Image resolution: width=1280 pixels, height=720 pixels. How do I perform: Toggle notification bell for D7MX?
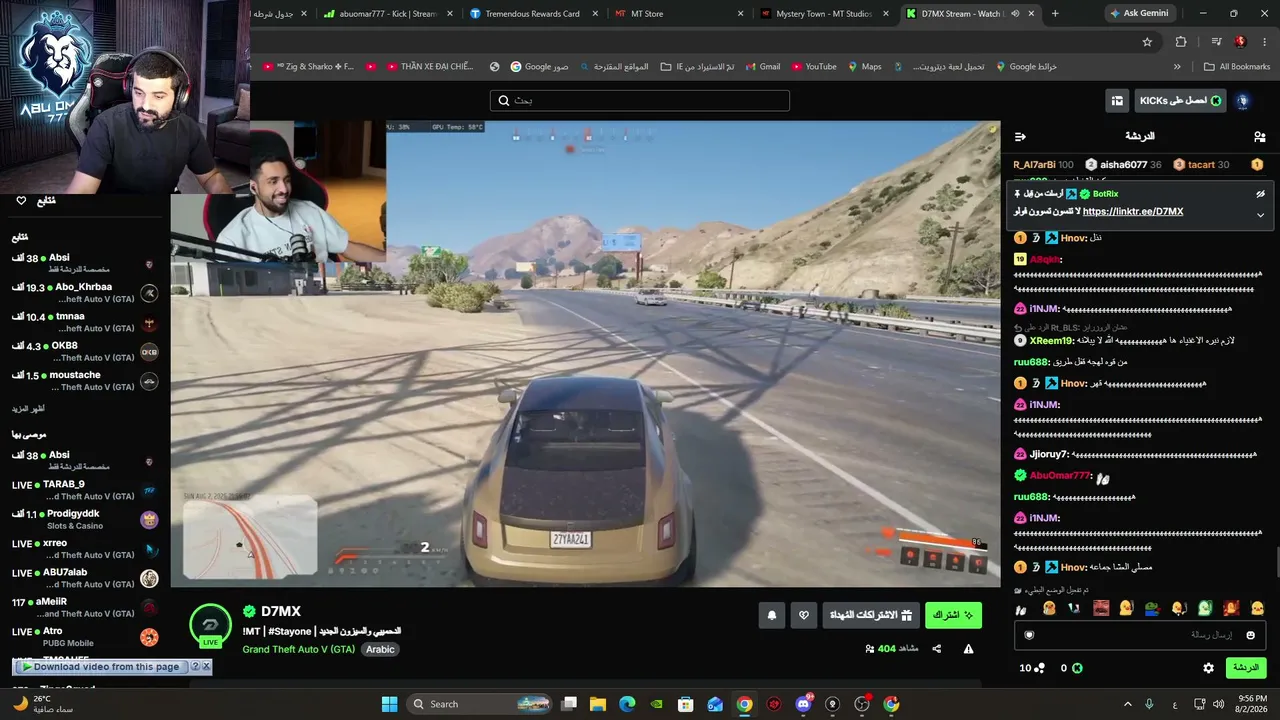(x=771, y=615)
